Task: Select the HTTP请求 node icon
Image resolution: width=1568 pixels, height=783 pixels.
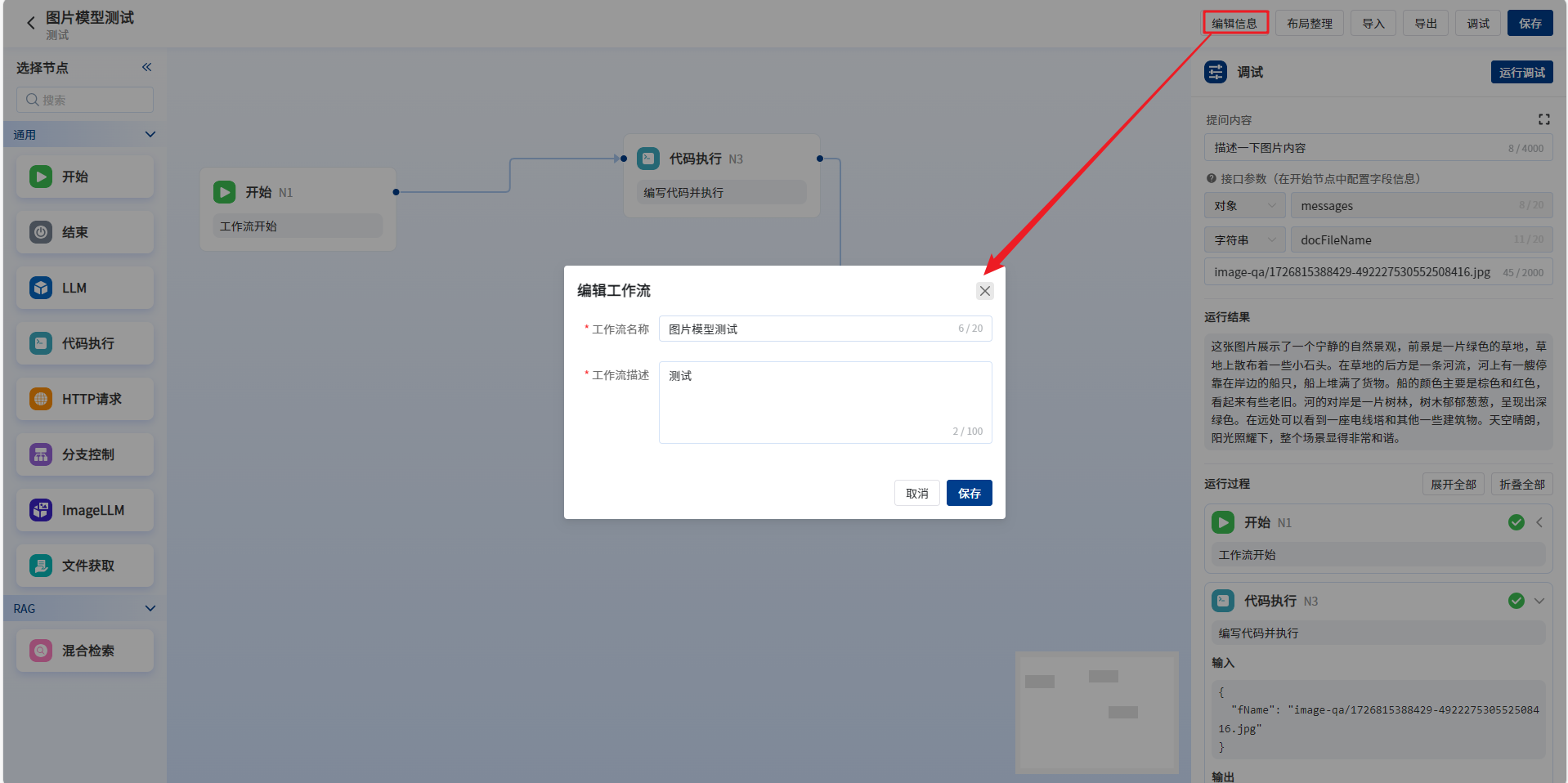Action: click(x=41, y=399)
